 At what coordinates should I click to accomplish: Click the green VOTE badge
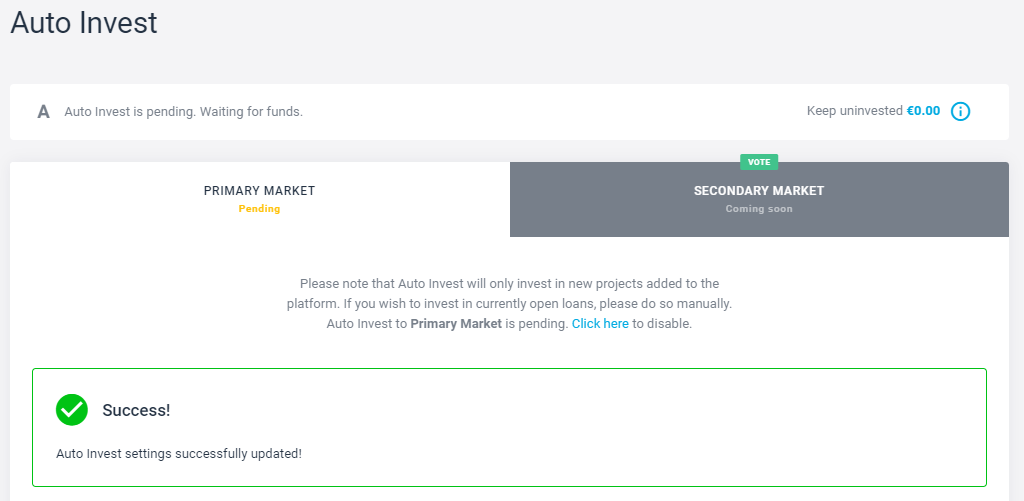[x=759, y=162]
